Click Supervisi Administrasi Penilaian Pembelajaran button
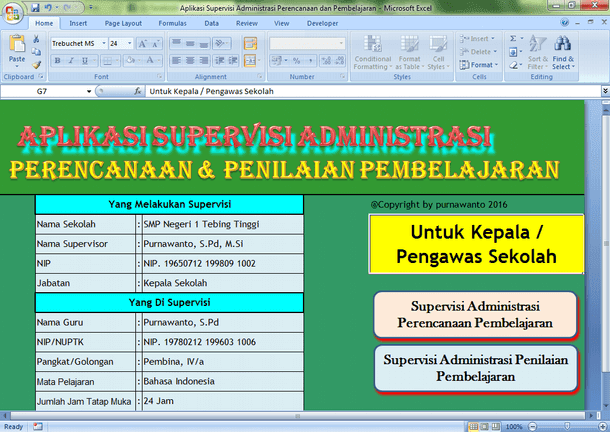The width and height of the screenshot is (610, 432). click(x=475, y=368)
